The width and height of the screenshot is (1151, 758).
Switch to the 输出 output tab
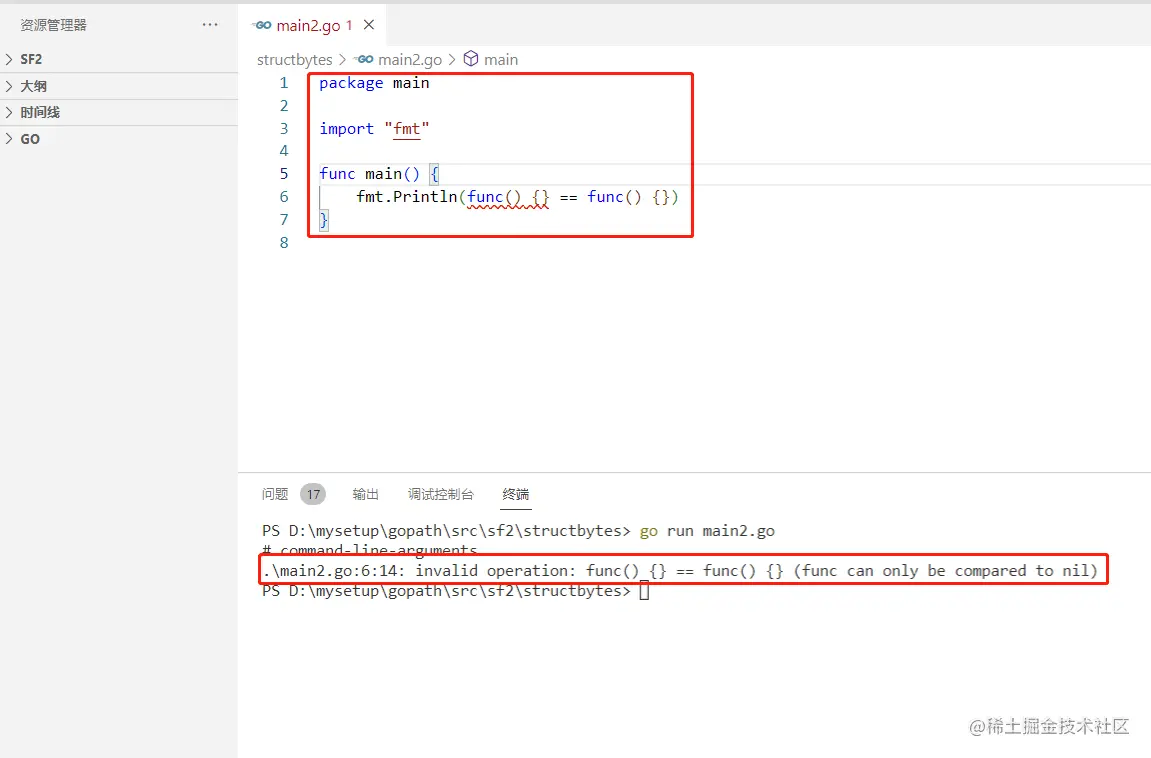coord(365,494)
